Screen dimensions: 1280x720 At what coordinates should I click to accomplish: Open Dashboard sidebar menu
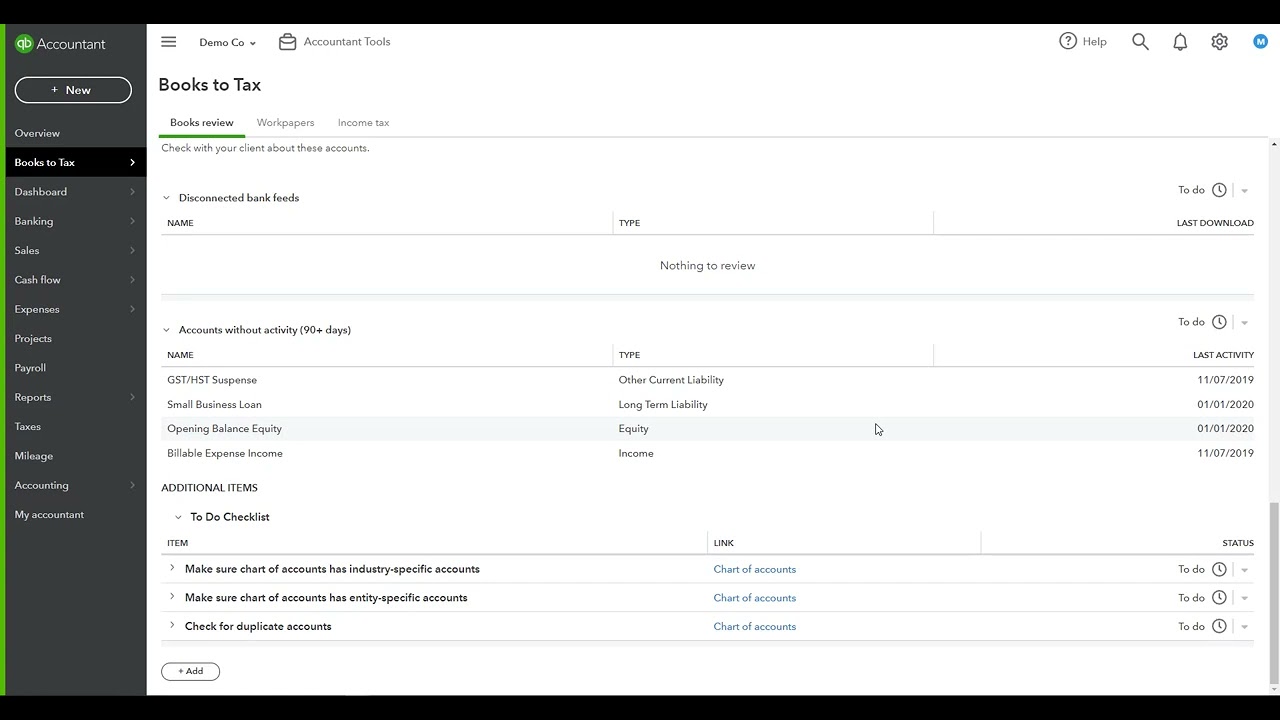point(75,192)
